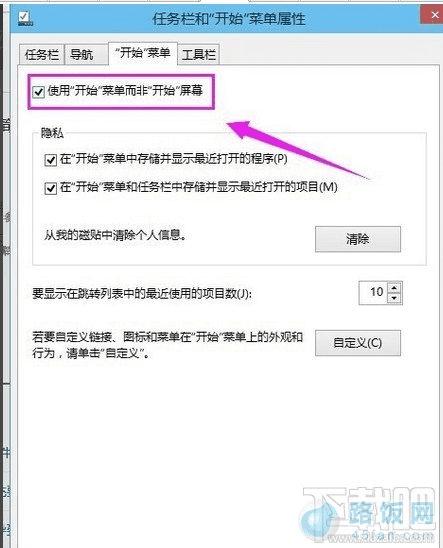The image size is (443, 548).
Task: Click the 自定义 description text paragraph
Action: (x=167, y=345)
